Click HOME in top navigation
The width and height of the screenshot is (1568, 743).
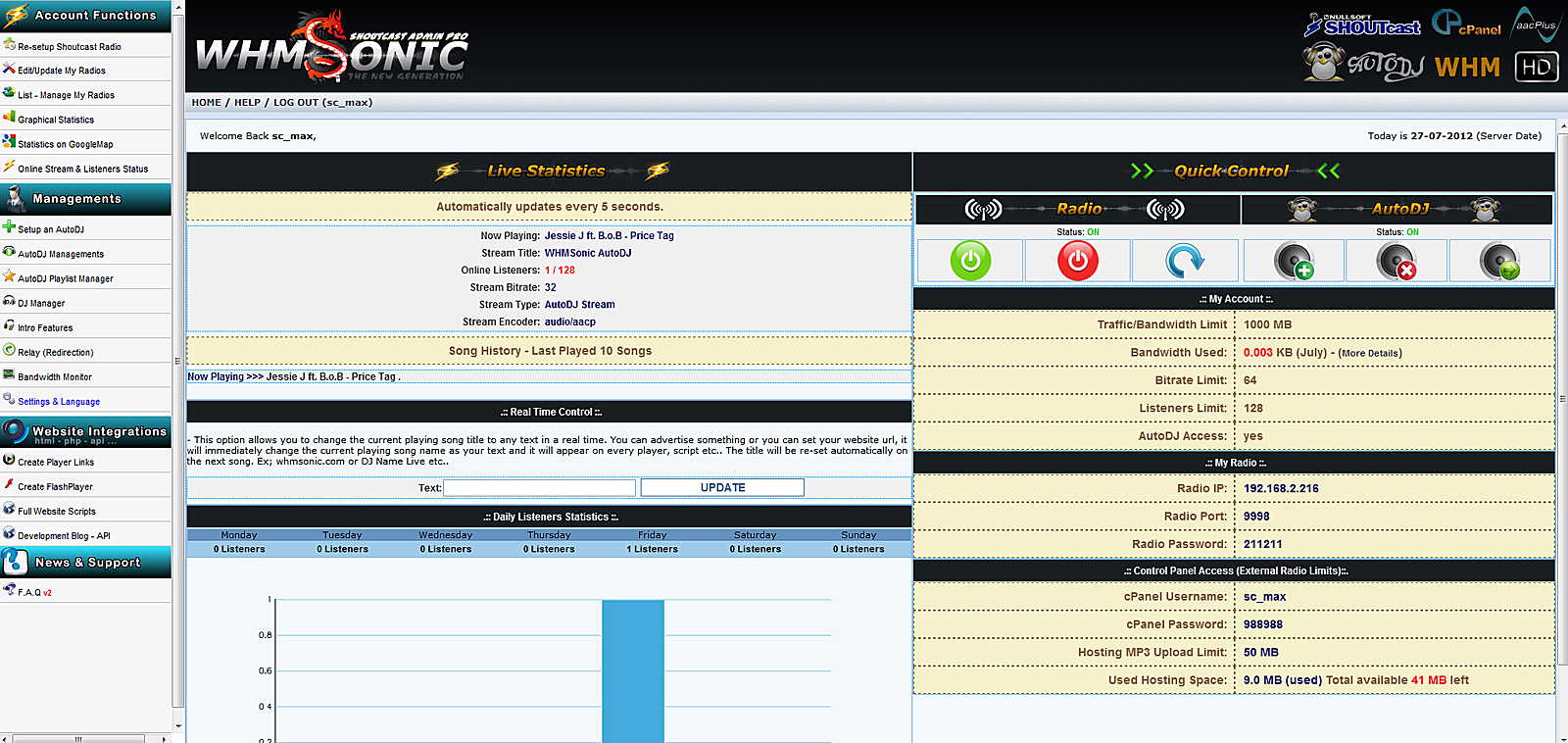pyautogui.click(x=206, y=103)
